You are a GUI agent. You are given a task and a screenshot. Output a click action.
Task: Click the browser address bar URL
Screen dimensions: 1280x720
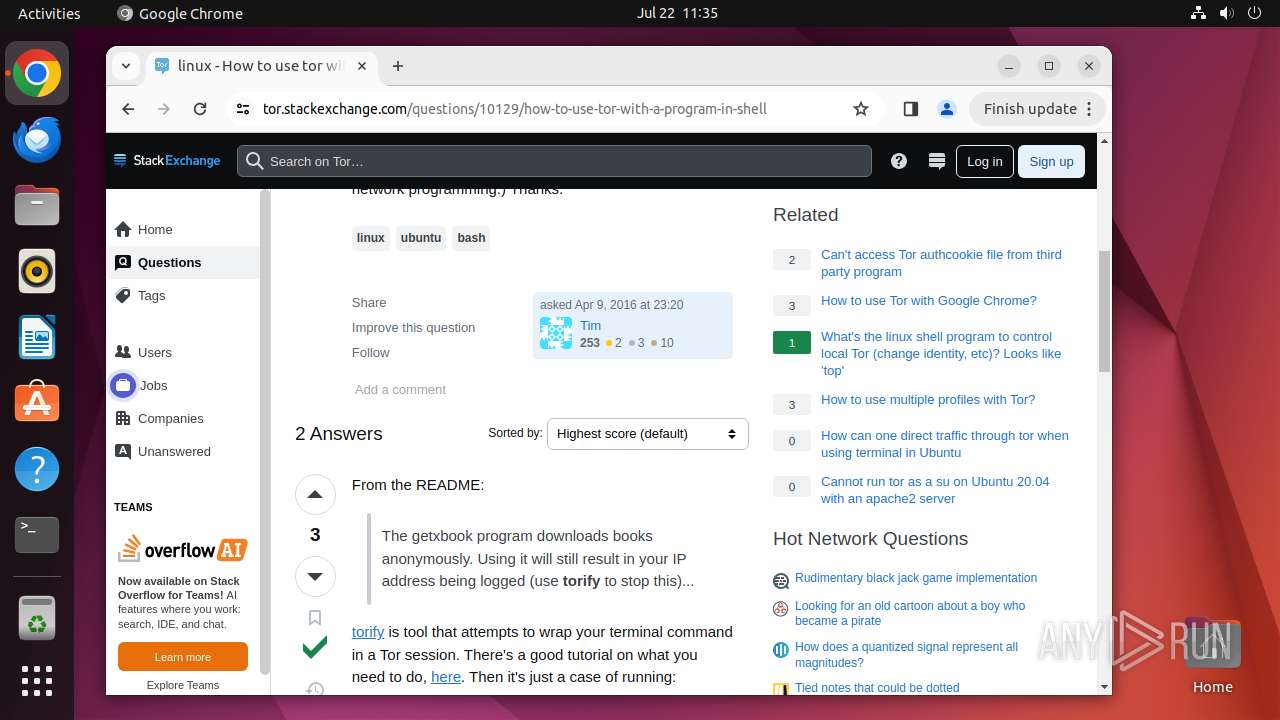515,109
